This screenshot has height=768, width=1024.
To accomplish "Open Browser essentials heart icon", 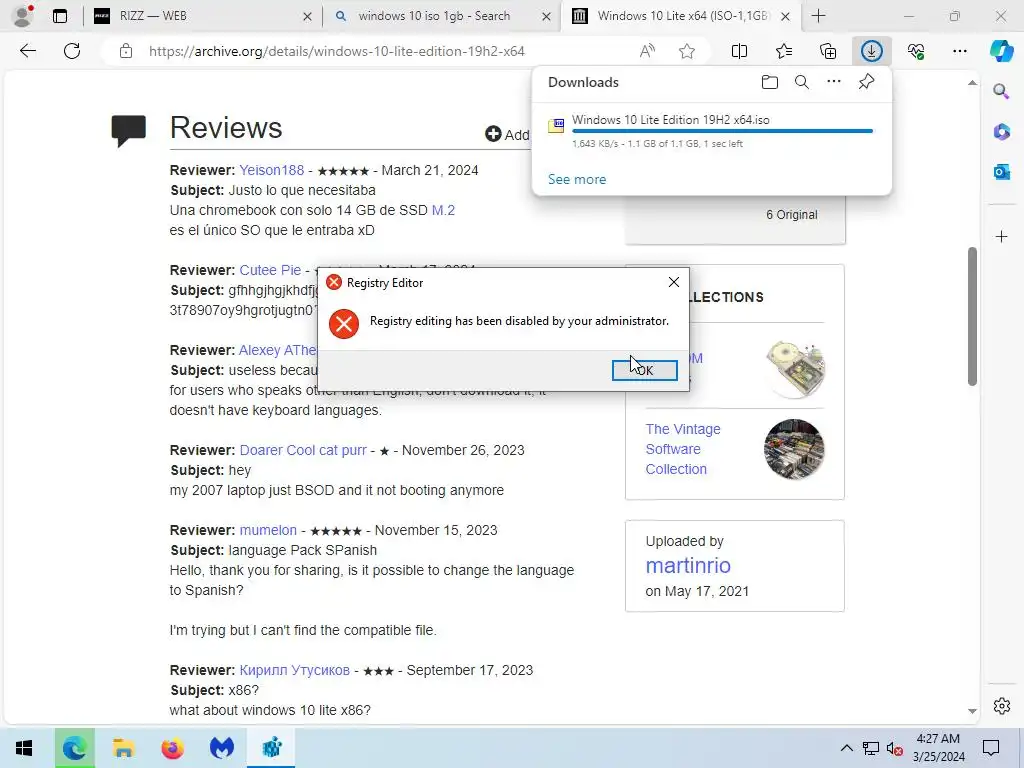I will (916, 51).
